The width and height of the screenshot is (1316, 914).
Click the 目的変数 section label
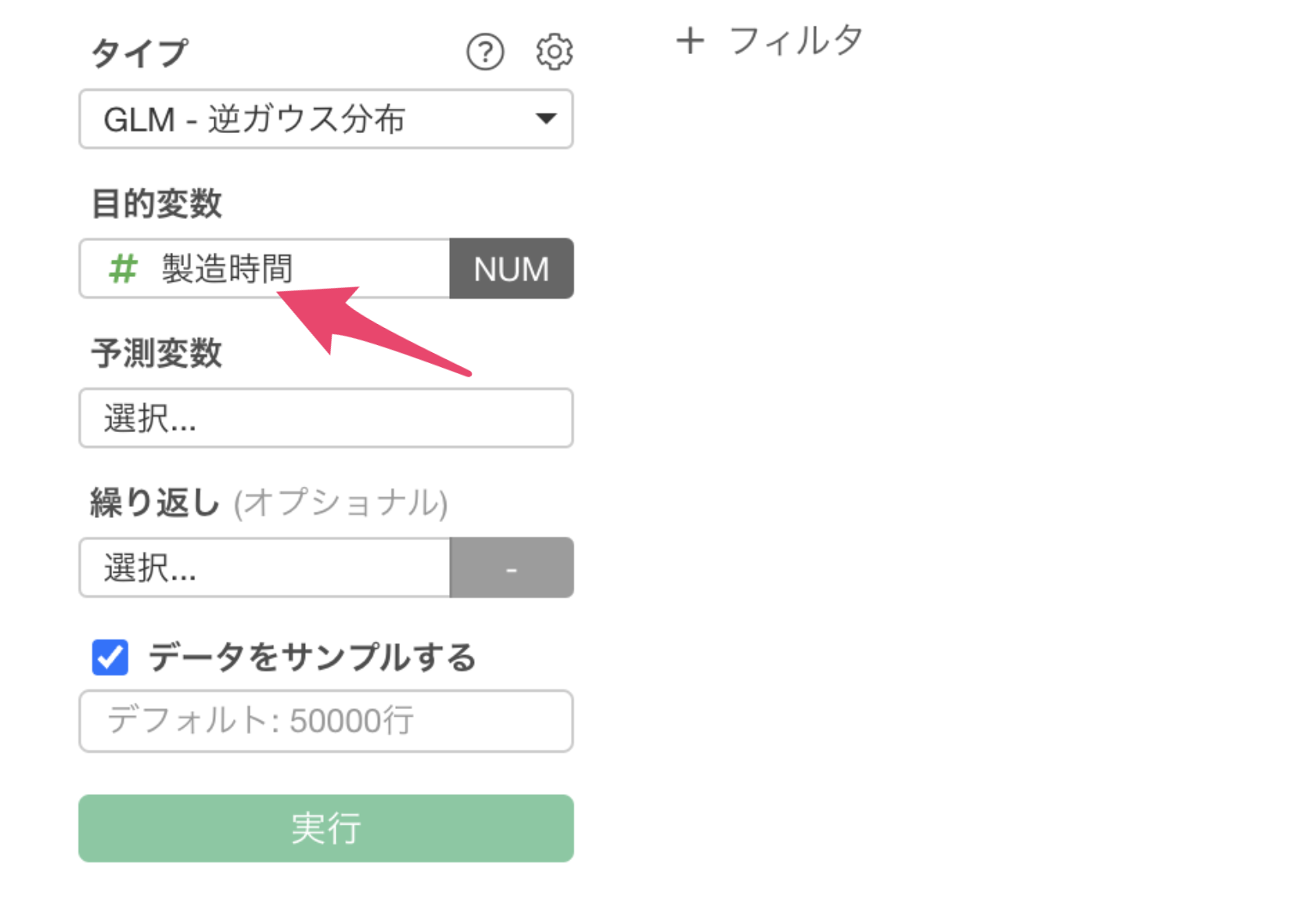click(x=156, y=203)
